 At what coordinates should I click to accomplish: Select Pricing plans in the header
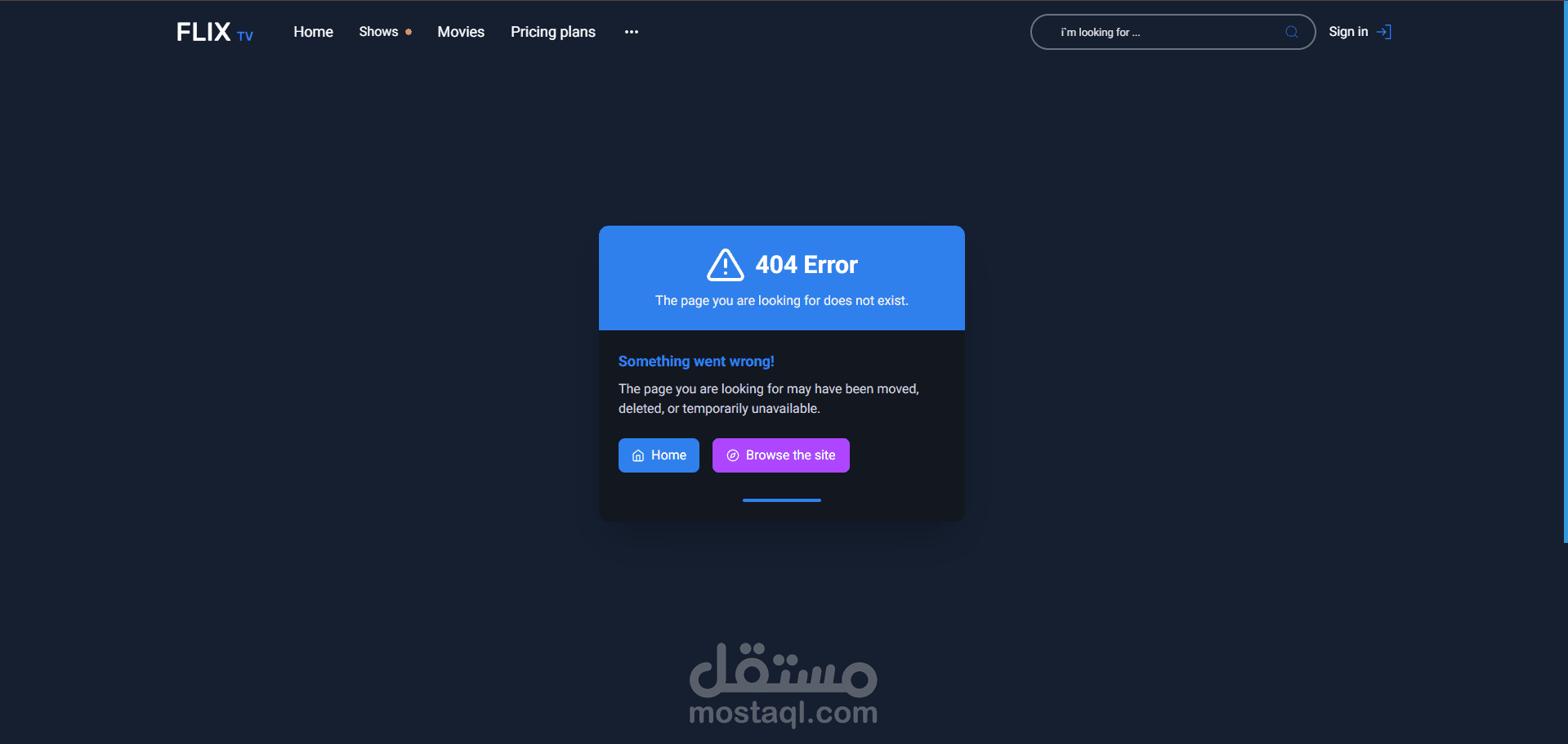click(553, 32)
